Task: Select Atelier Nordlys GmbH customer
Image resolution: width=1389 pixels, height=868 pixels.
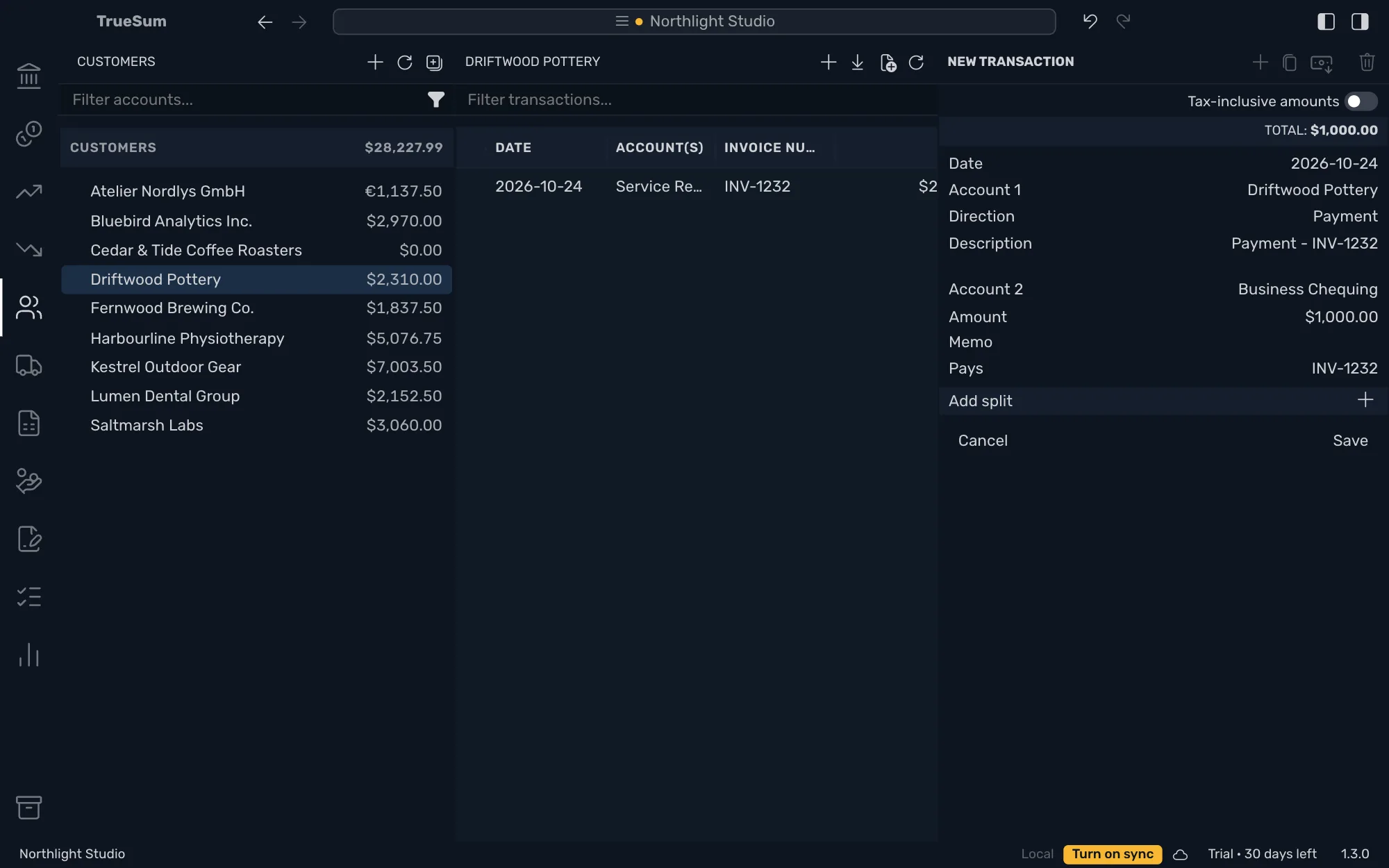Action: click(x=256, y=191)
